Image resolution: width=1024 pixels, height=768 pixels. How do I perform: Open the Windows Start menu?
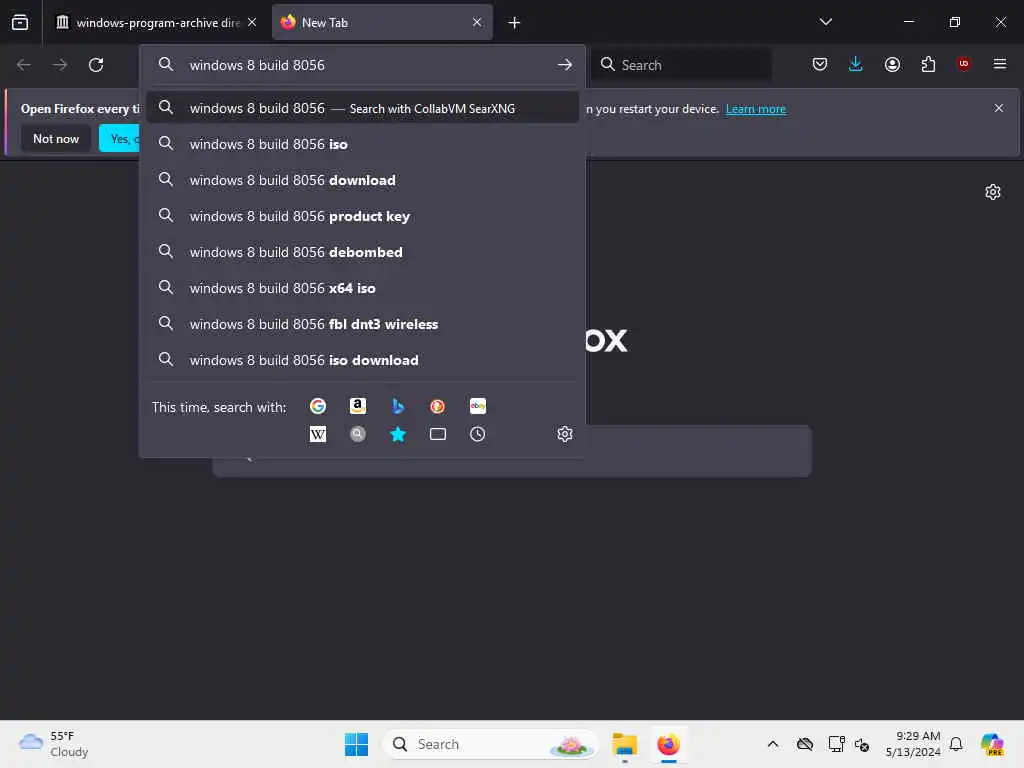pos(356,744)
